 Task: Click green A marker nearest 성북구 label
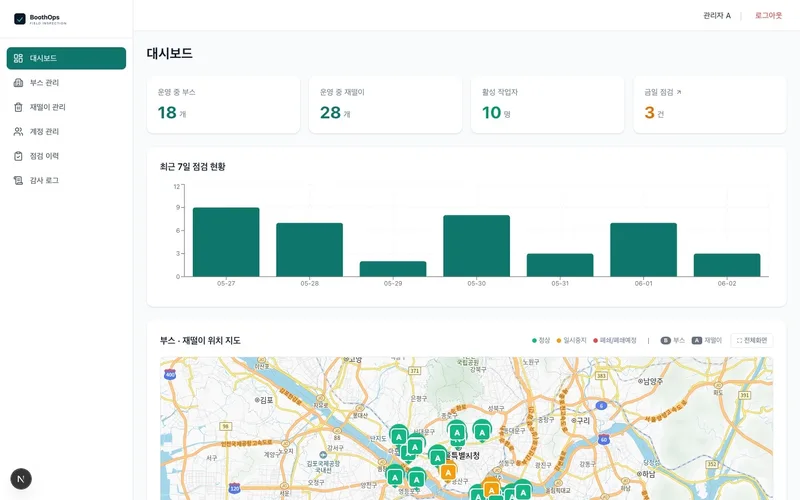point(482,432)
